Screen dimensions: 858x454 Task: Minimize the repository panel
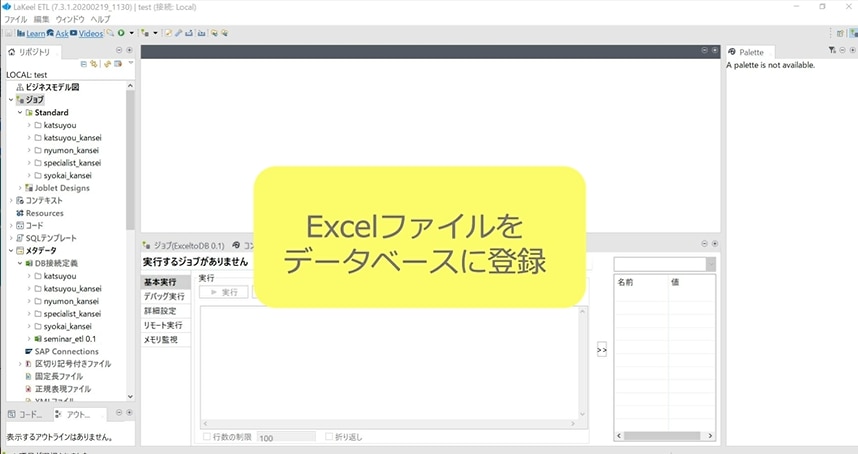(117, 50)
